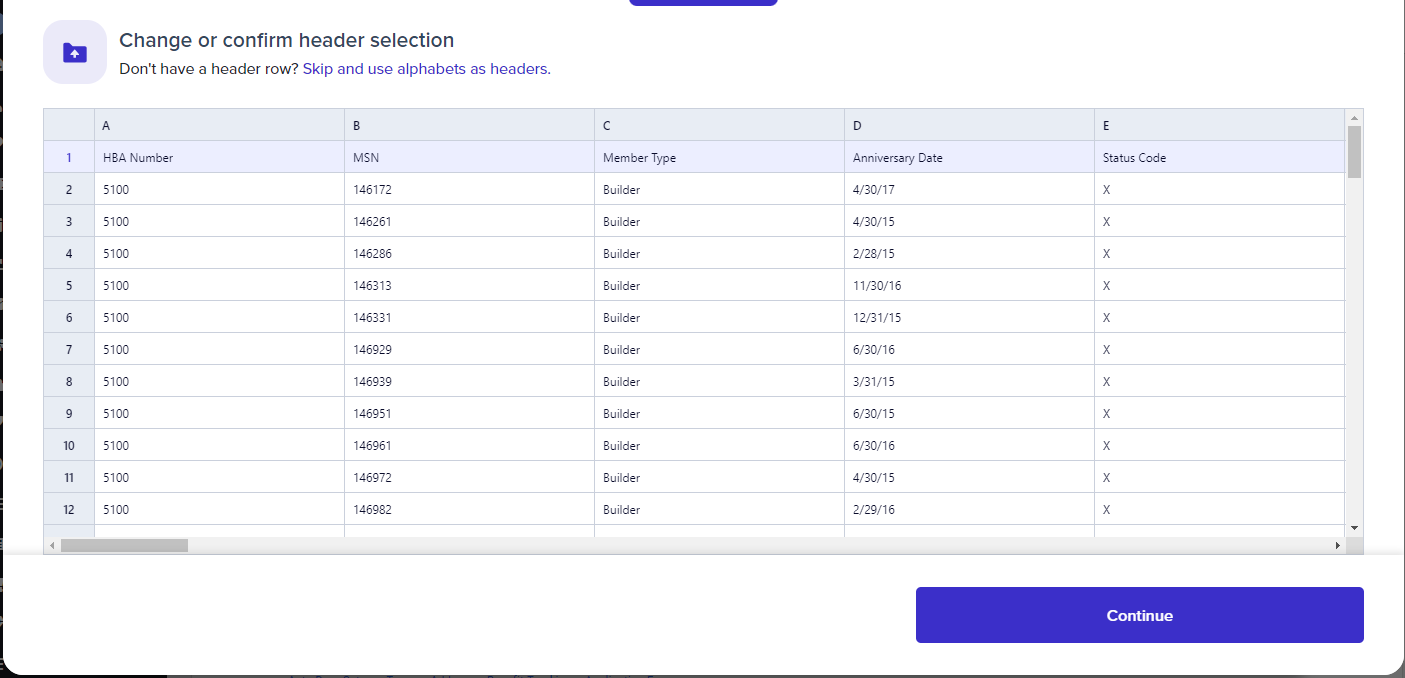1405x678 pixels.
Task: Select row number 12
Action: [69, 509]
